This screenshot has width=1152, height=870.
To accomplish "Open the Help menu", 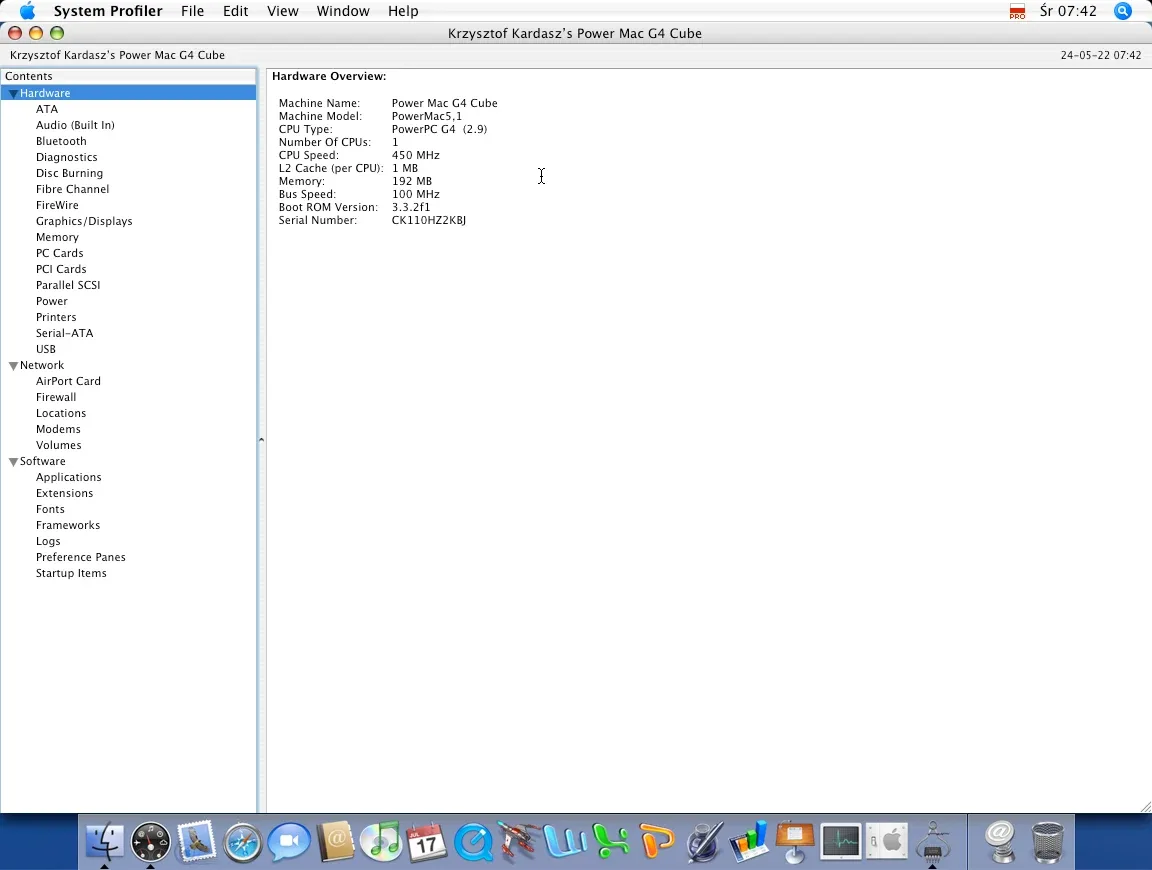I will click(403, 11).
